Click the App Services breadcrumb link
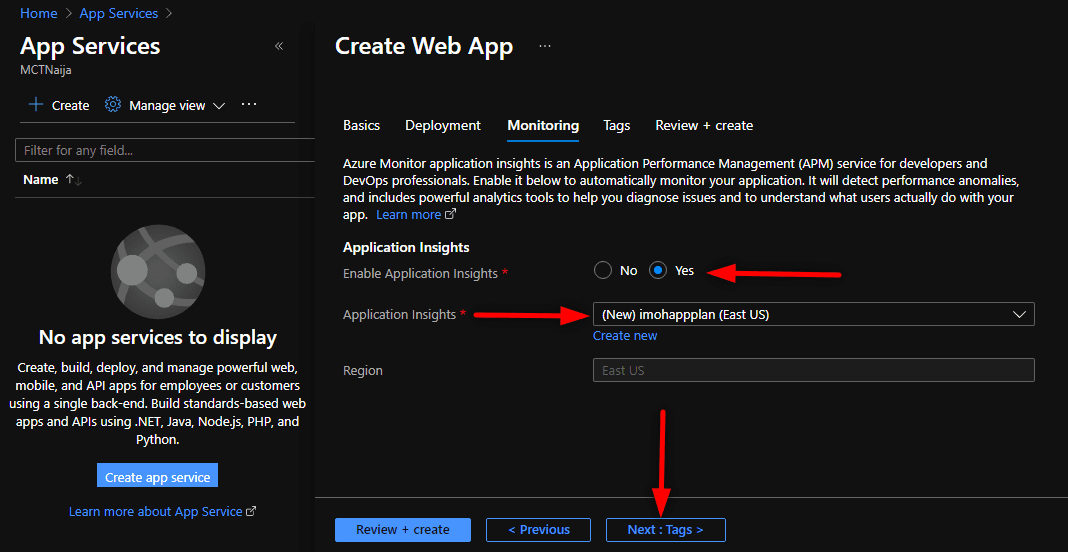Screen dimensions: 1068x552 coord(119,13)
